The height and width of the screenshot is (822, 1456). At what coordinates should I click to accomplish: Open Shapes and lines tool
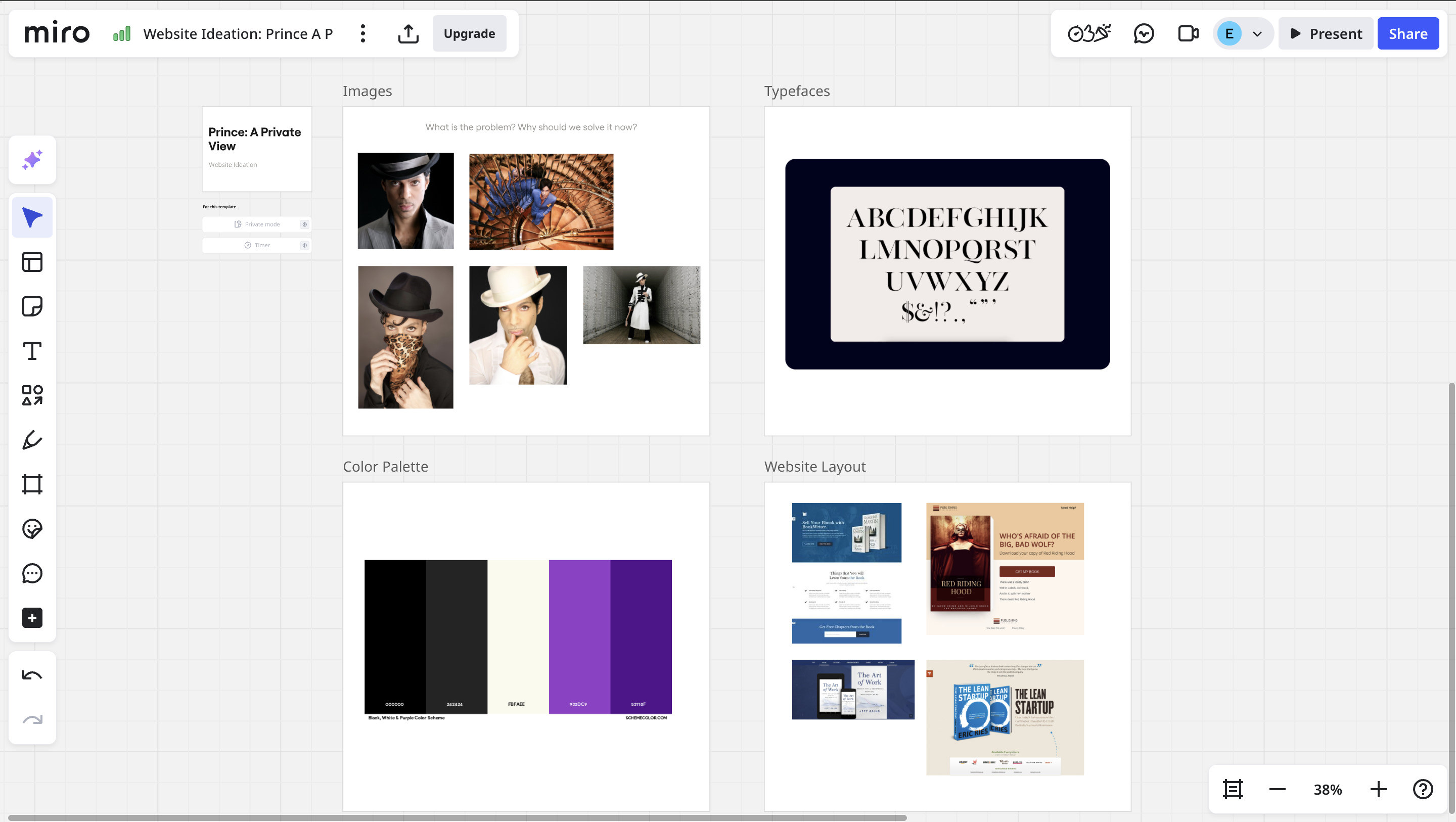(32, 395)
